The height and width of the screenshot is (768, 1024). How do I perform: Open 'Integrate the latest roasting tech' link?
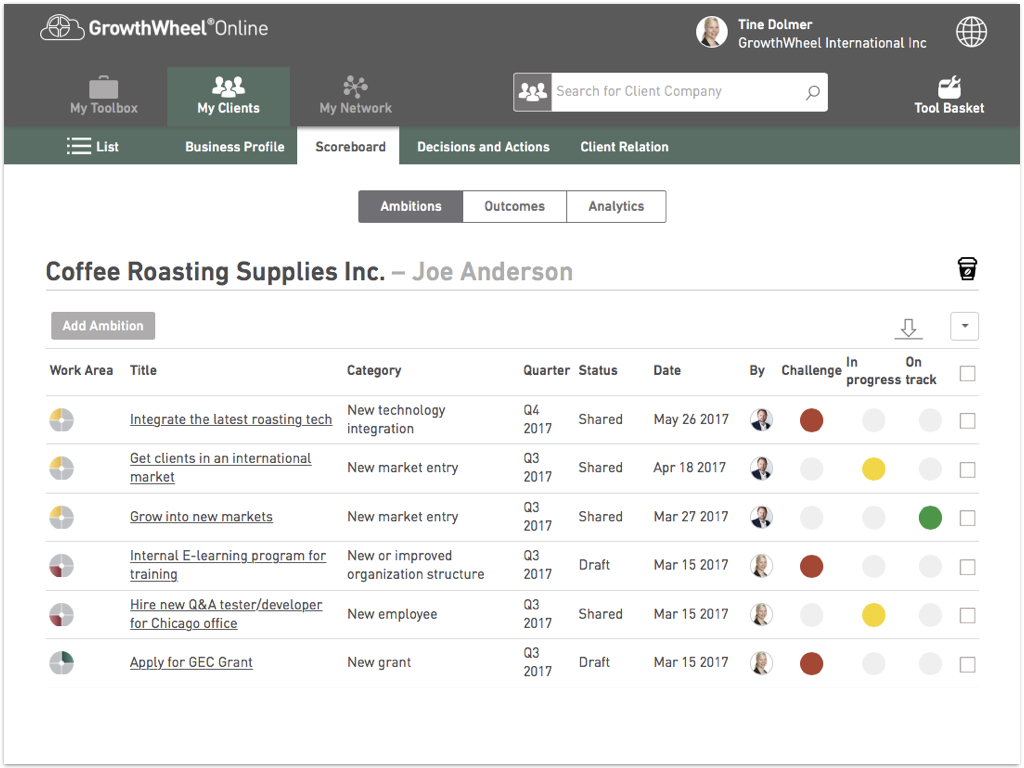click(231, 419)
